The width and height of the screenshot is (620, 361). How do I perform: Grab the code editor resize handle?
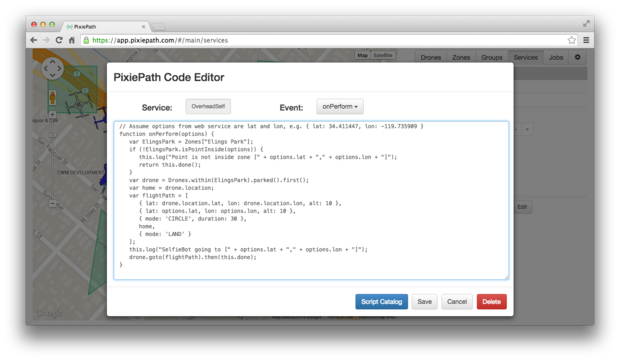(x=506, y=277)
